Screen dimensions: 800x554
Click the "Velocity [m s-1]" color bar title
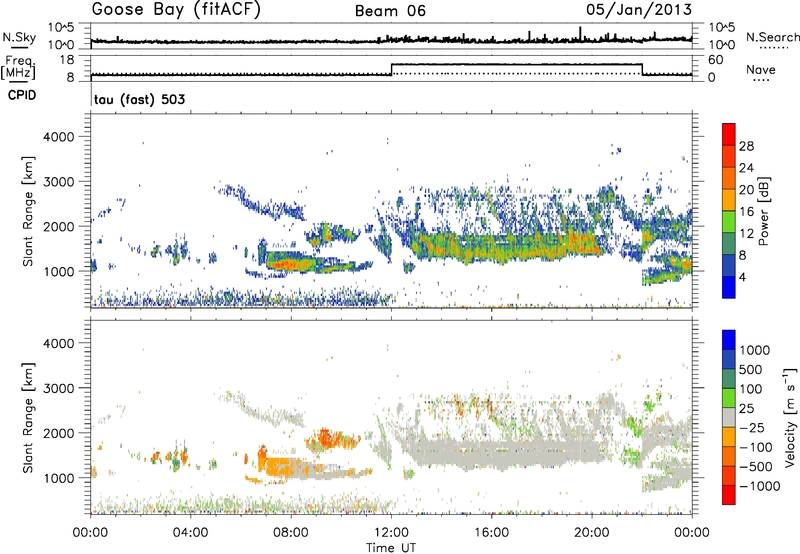click(790, 417)
